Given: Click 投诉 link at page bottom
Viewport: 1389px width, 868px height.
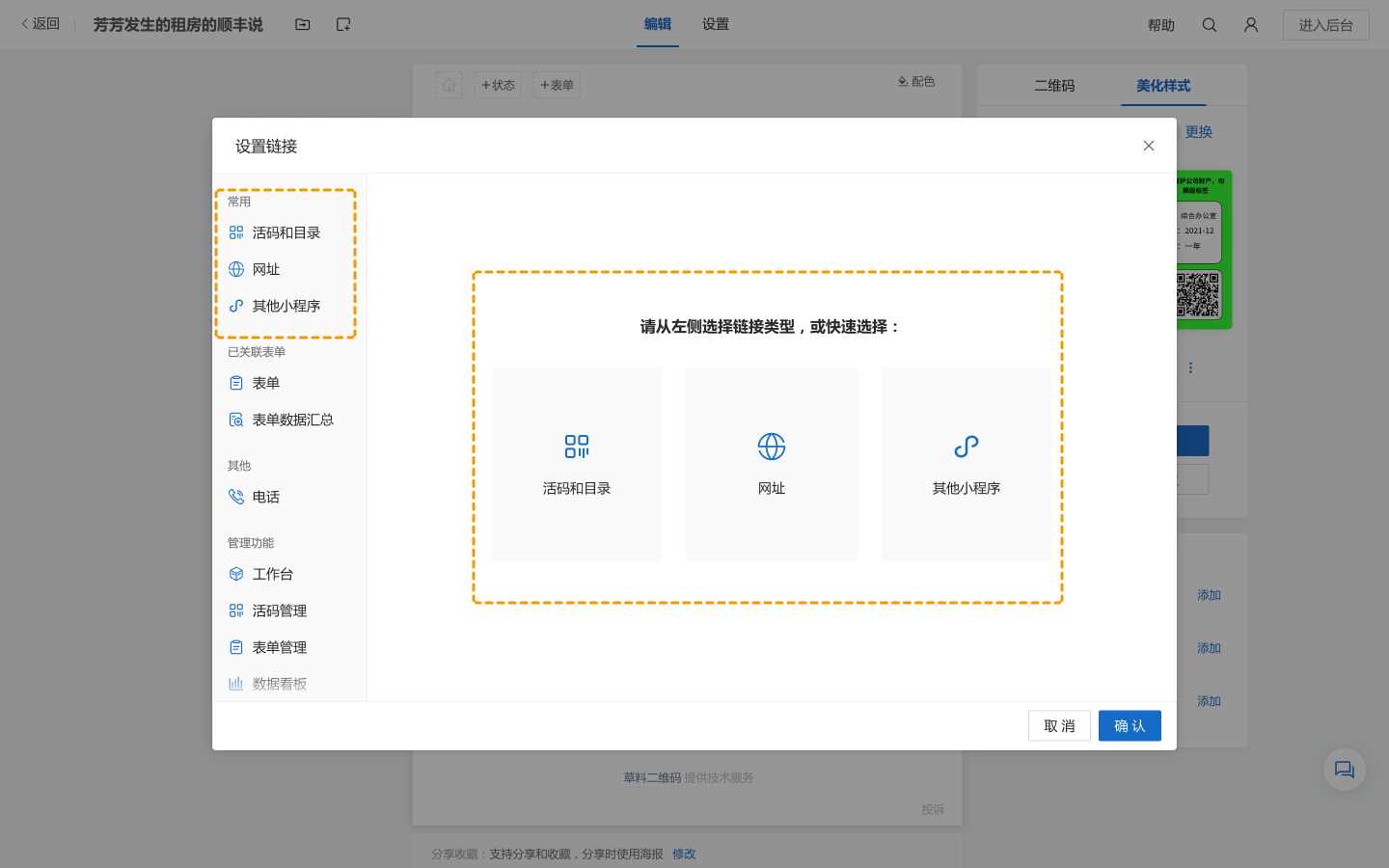Looking at the screenshot, I should click(x=933, y=810).
